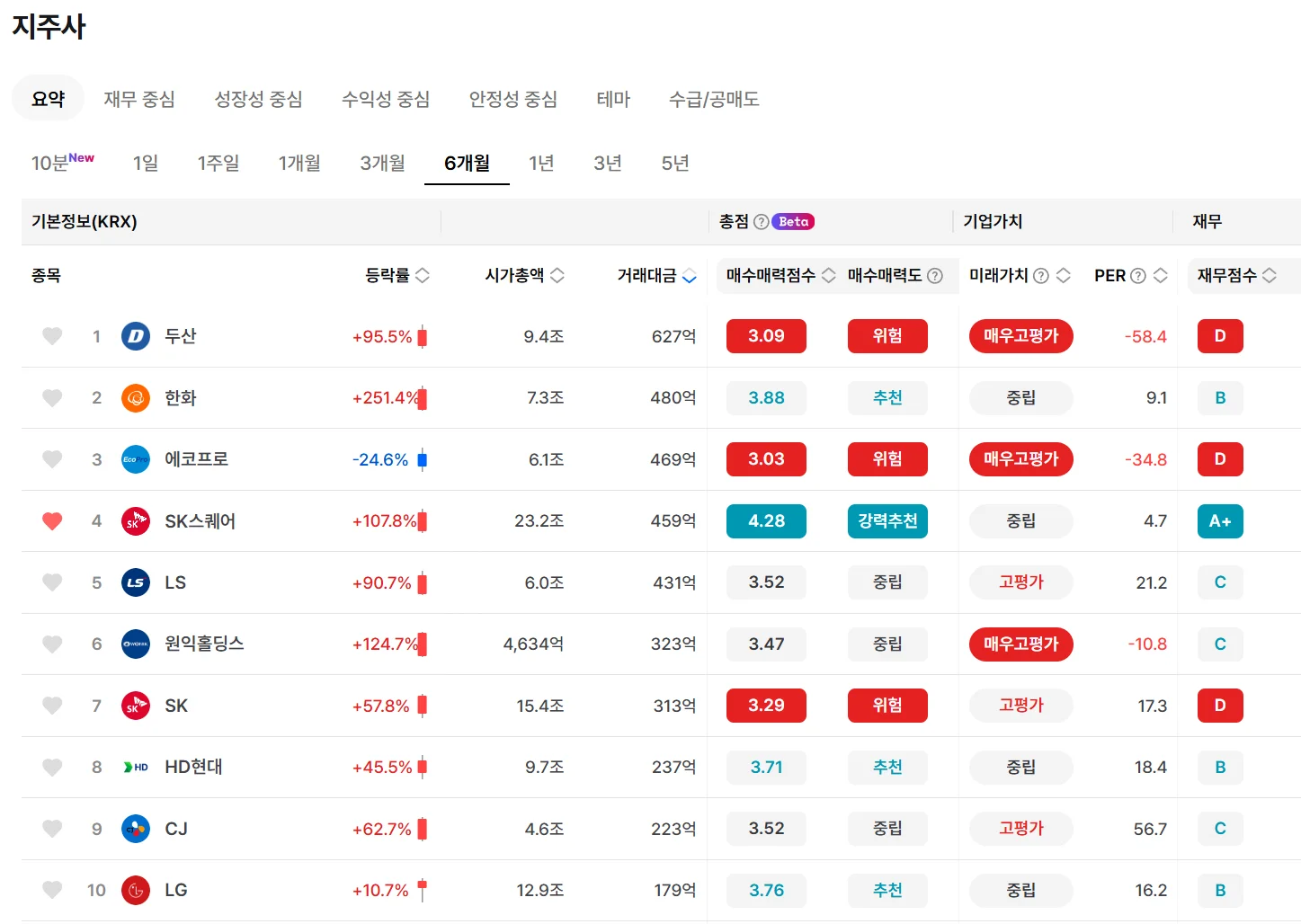Sort by 거래대금 column arrows
This screenshot has height=924, width=1301.
(690, 276)
